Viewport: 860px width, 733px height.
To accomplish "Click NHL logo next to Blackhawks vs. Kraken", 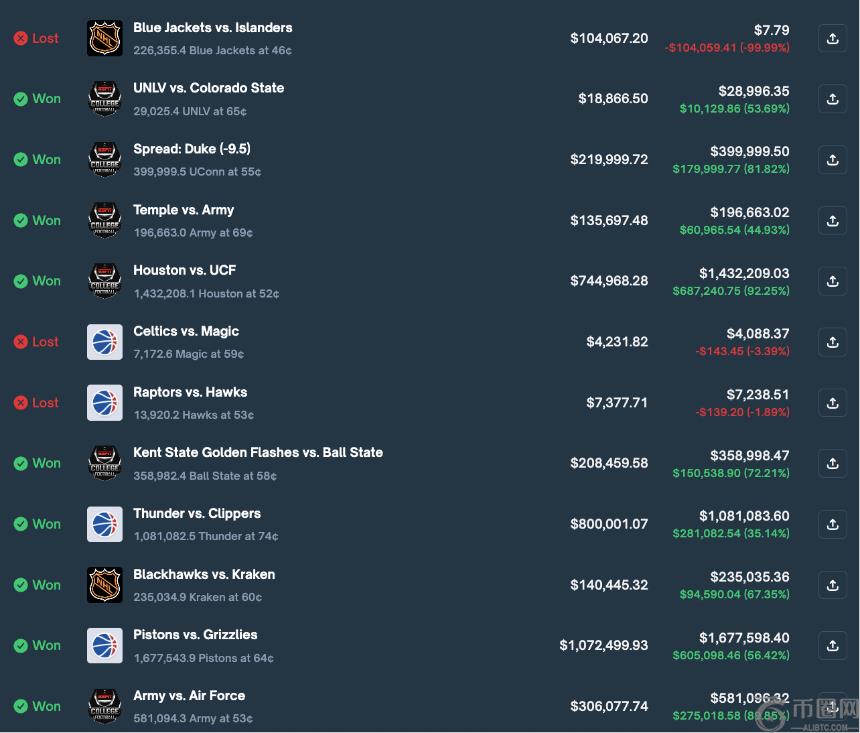I will tap(105, 585).
